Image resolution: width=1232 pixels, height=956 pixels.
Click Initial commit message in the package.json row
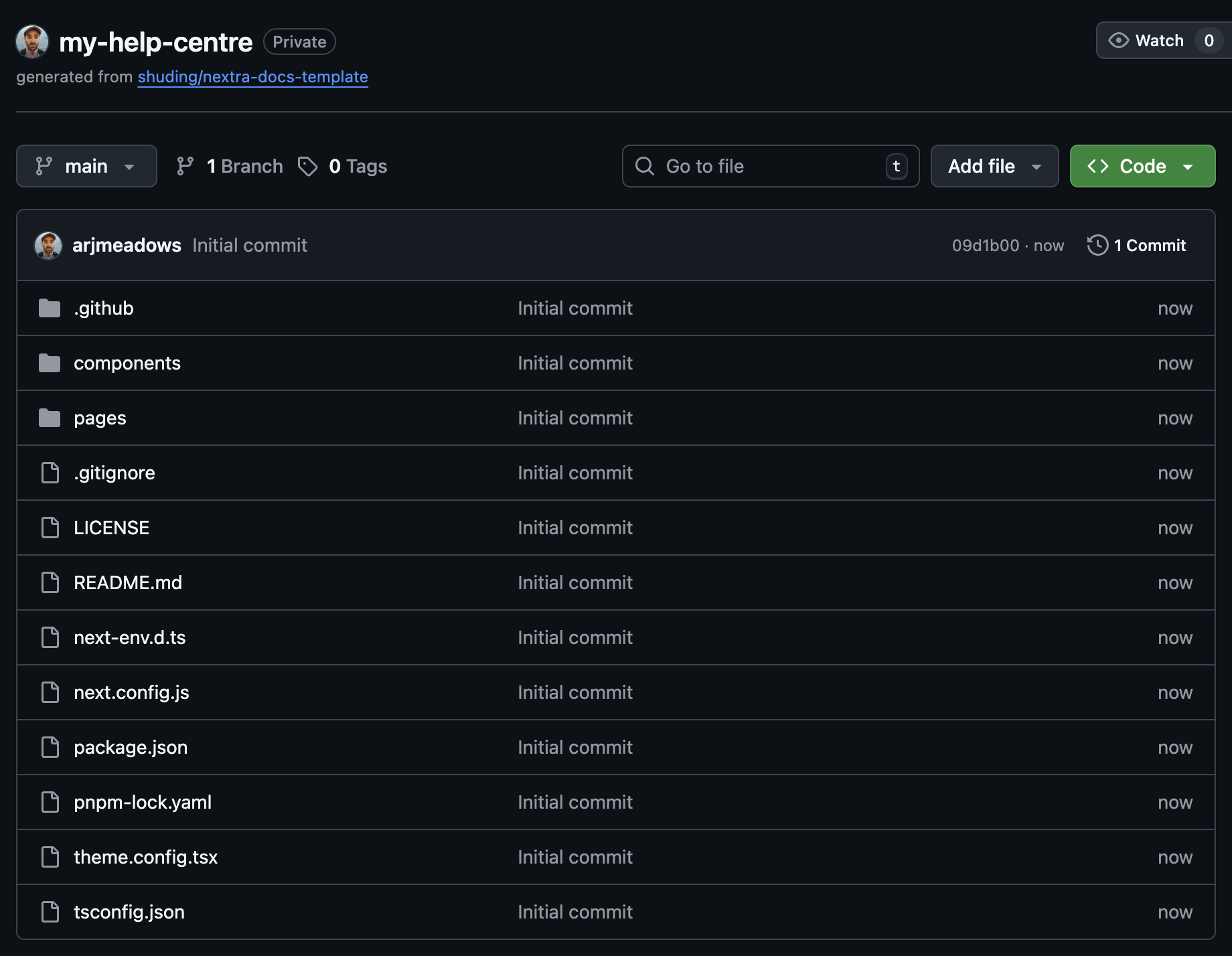[x=575, y=747]
